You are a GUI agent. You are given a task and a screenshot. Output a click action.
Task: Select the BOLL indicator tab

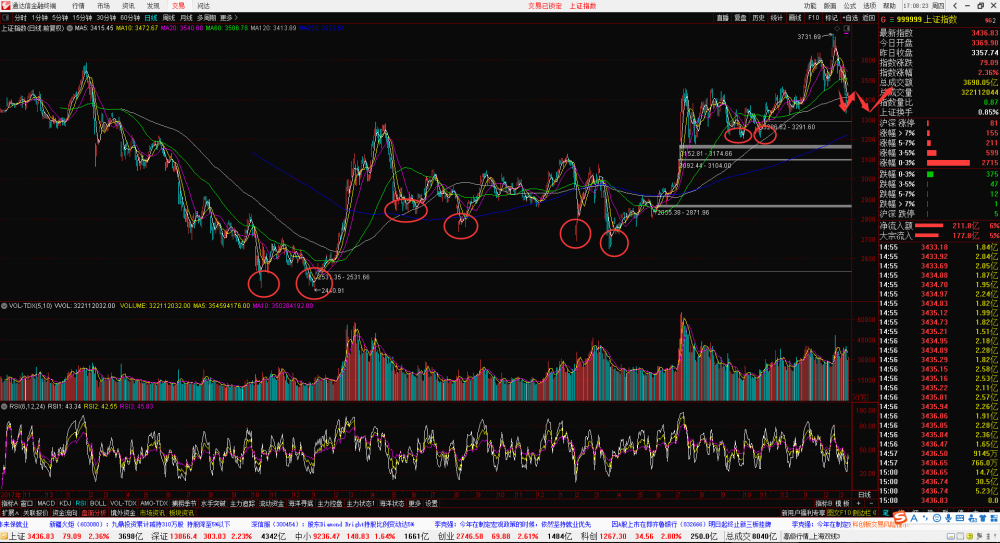point(98,503)
